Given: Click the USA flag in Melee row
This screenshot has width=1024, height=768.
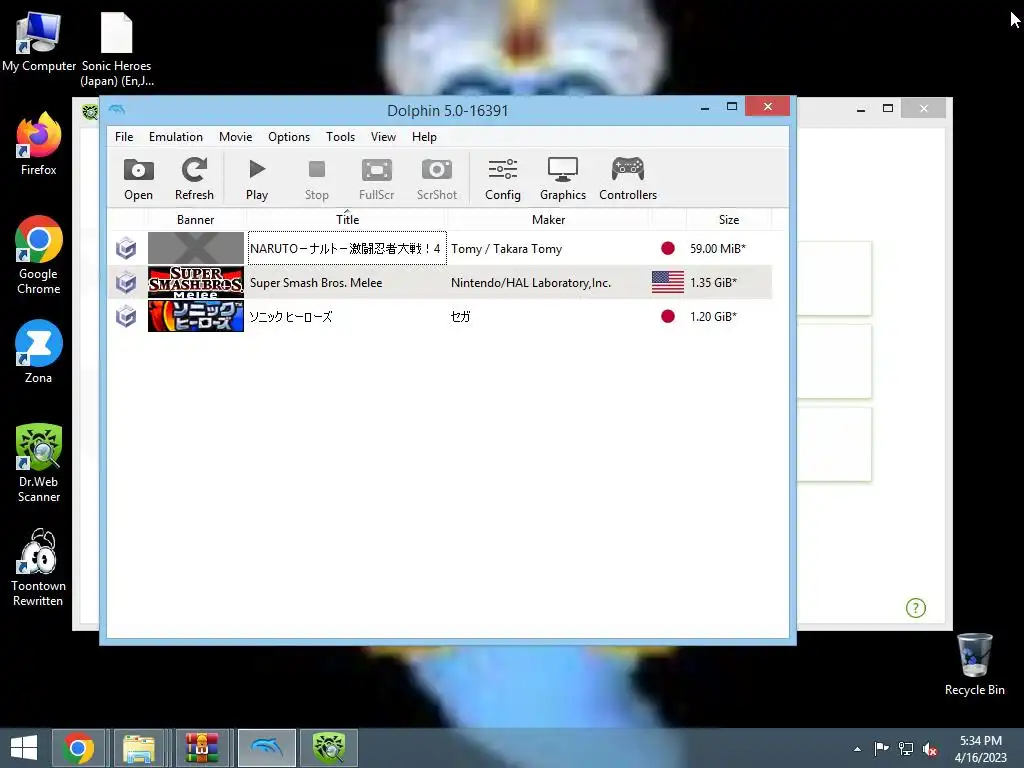Looking at the screenshot, I should pos(667,282).
